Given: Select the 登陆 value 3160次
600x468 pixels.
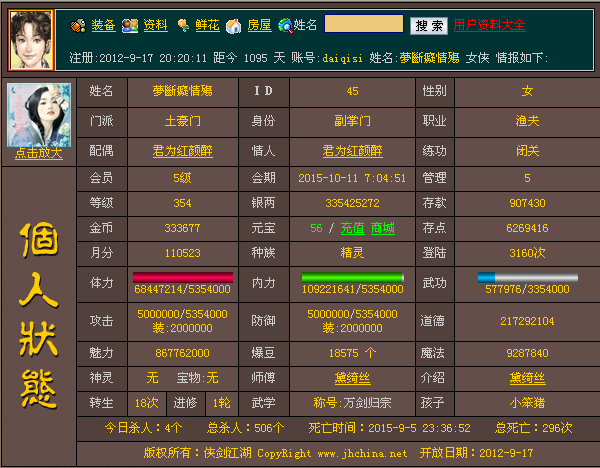Looking at the screenshot, I should coord(527,253).
